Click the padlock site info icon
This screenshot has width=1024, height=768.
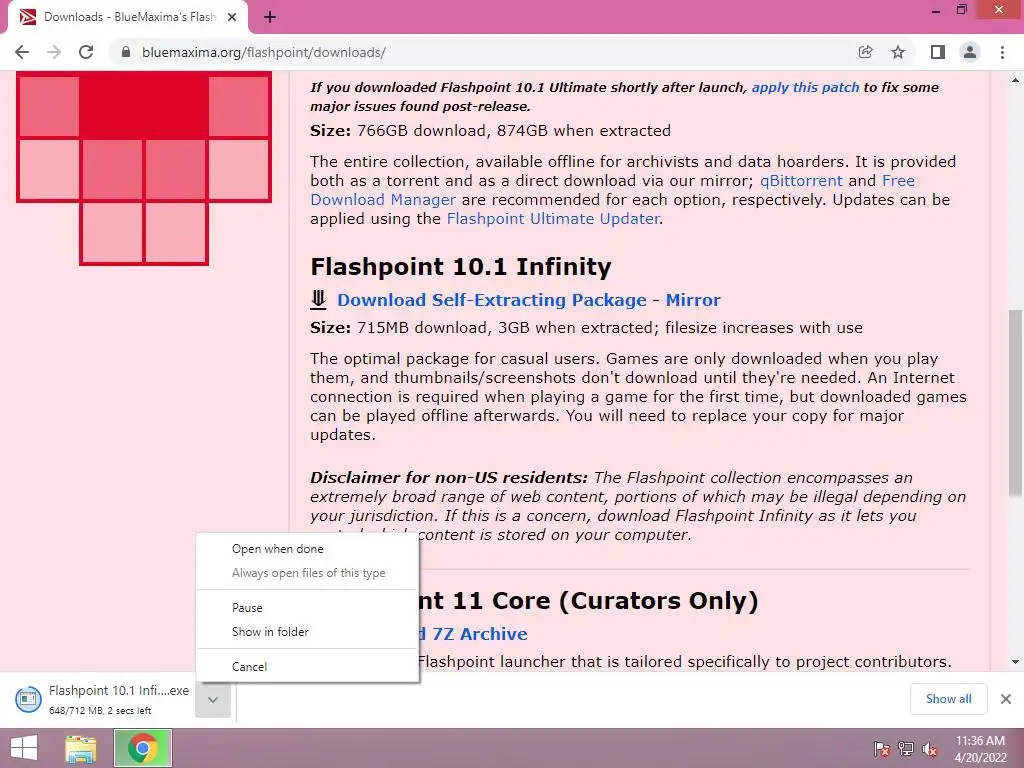point(126,52)
